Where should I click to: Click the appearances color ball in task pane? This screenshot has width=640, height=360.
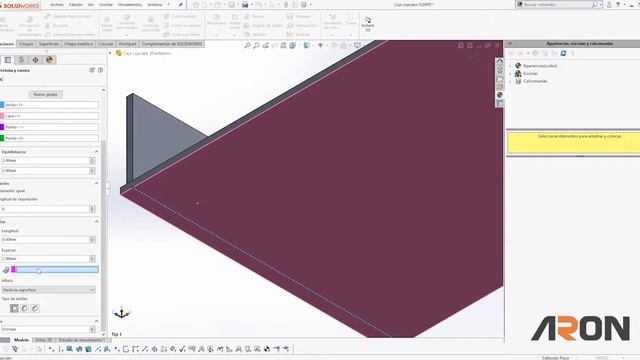pos(500,95)
